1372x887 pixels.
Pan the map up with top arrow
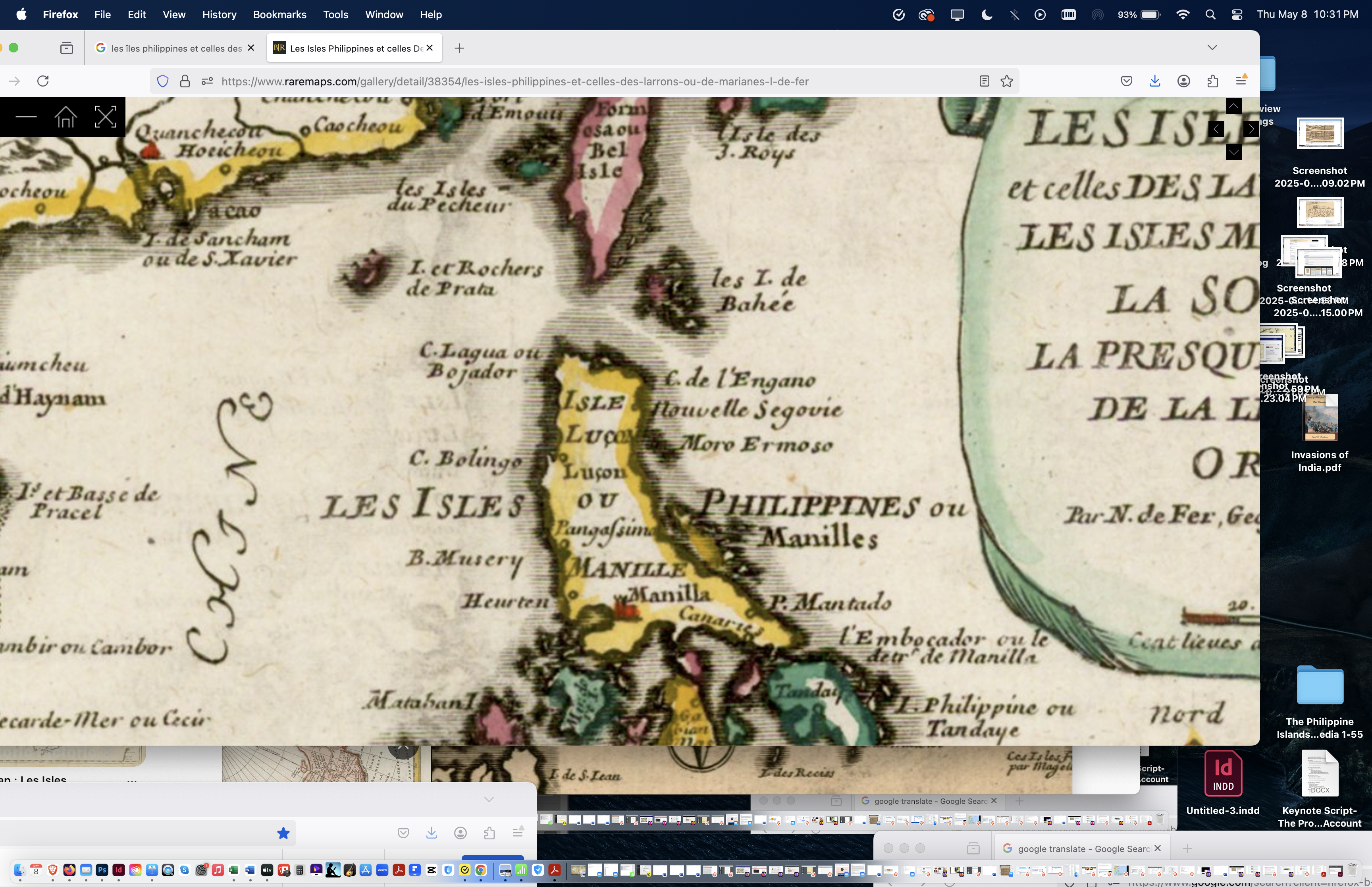(1233, 106)
